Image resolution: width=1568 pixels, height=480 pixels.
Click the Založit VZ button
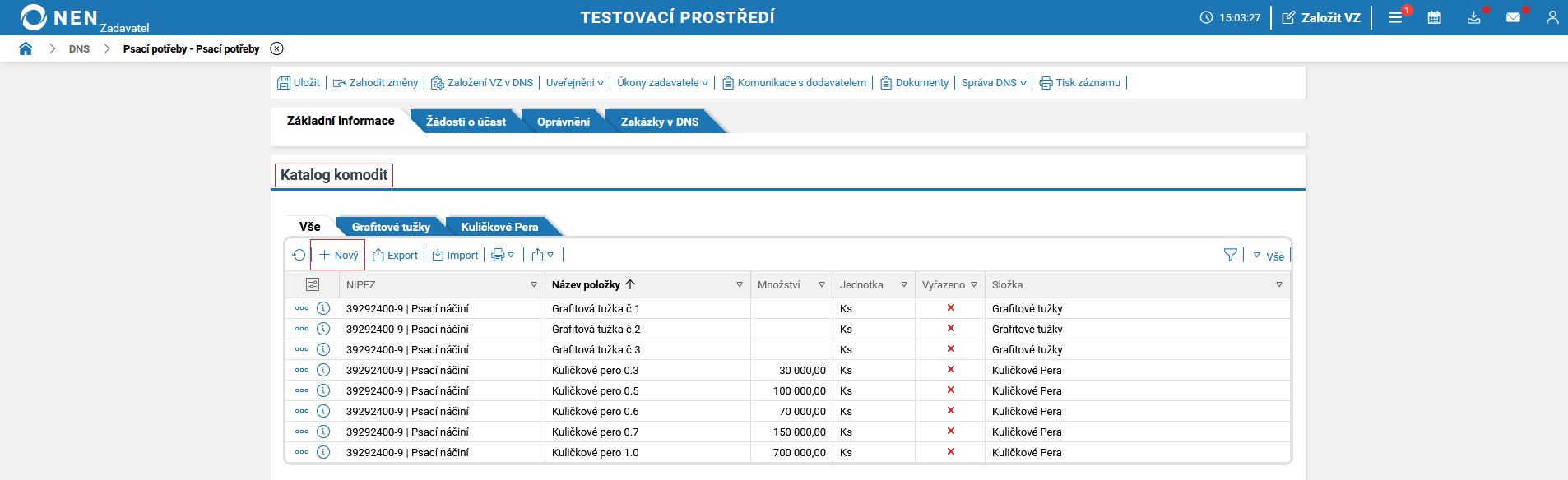(x=1321, y=17)
